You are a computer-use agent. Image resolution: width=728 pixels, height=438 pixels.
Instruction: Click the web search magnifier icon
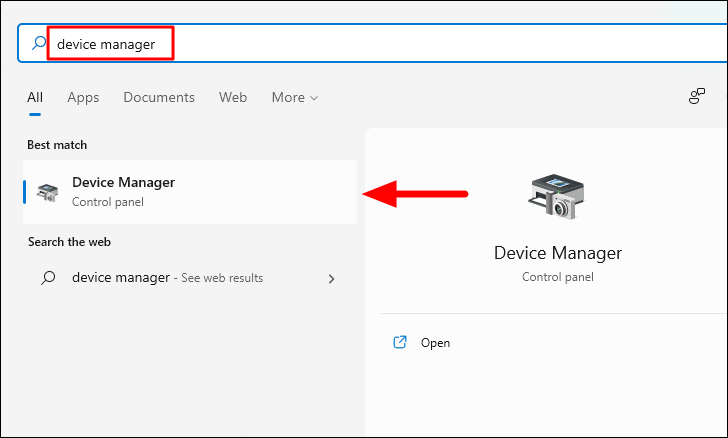tap(48, 278)
